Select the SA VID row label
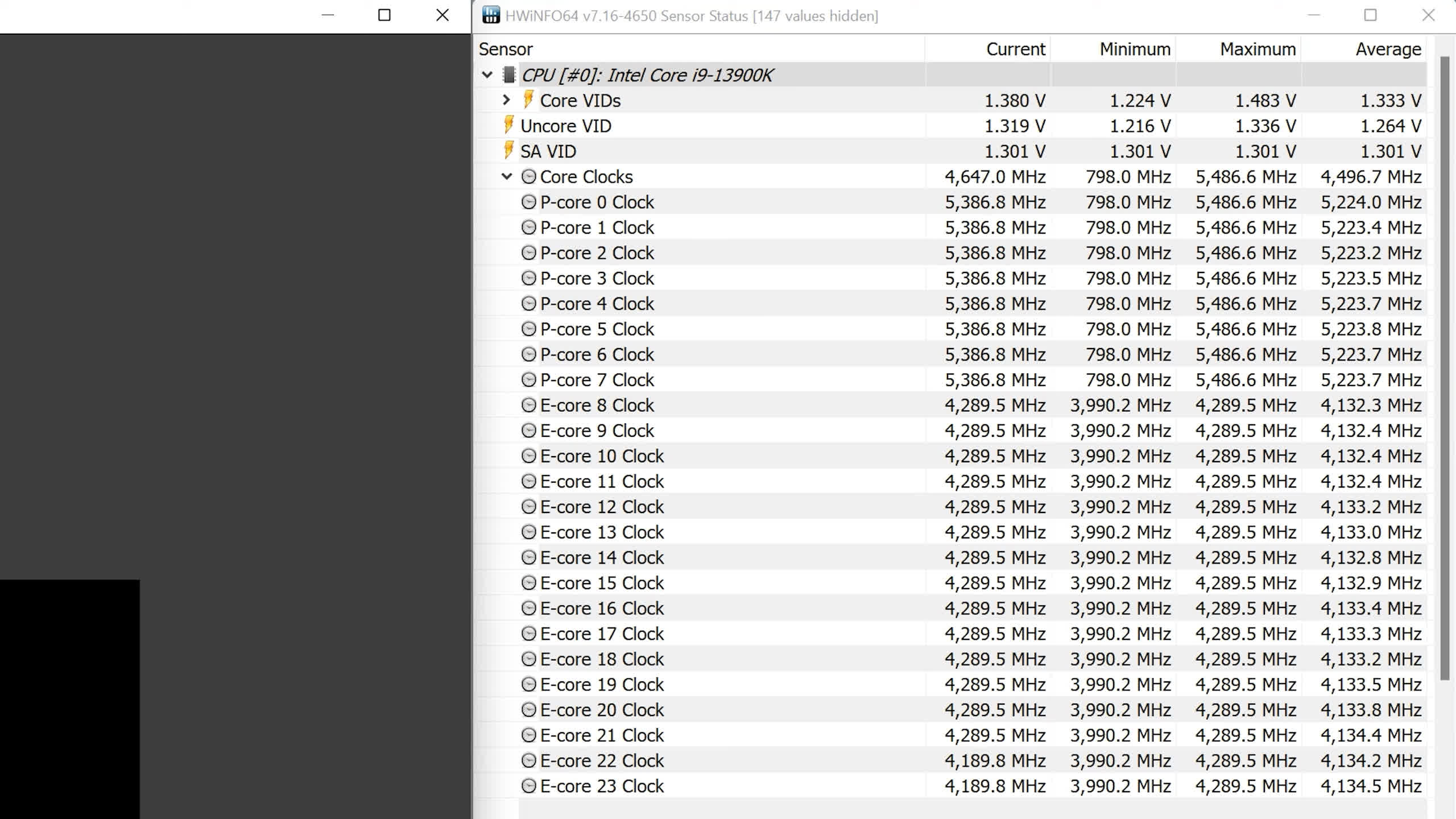 (548, 151)
